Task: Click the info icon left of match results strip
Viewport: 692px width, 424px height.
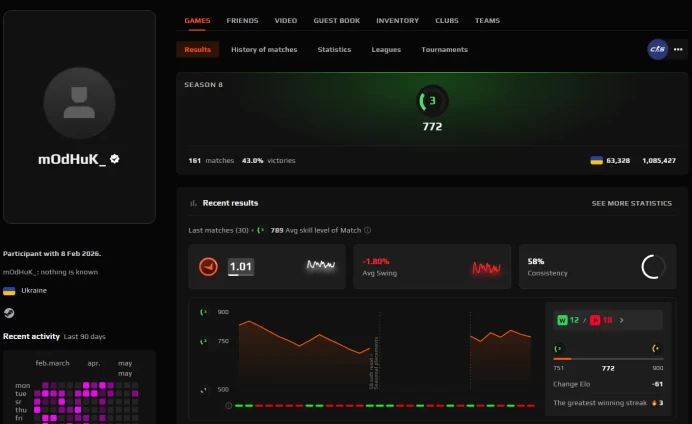Action: click(x=229, y=405)
